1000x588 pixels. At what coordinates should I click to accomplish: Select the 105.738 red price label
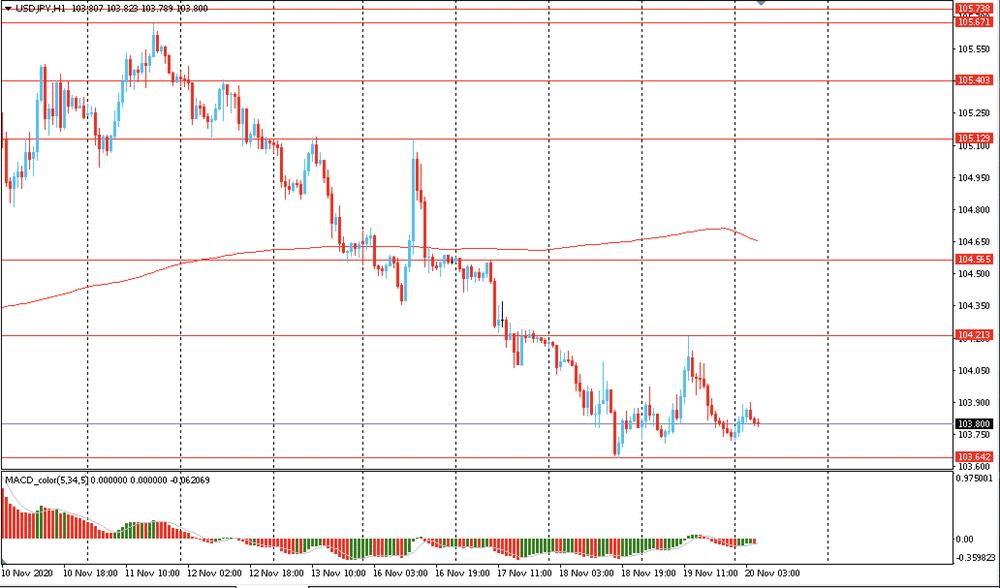(974, 9)
